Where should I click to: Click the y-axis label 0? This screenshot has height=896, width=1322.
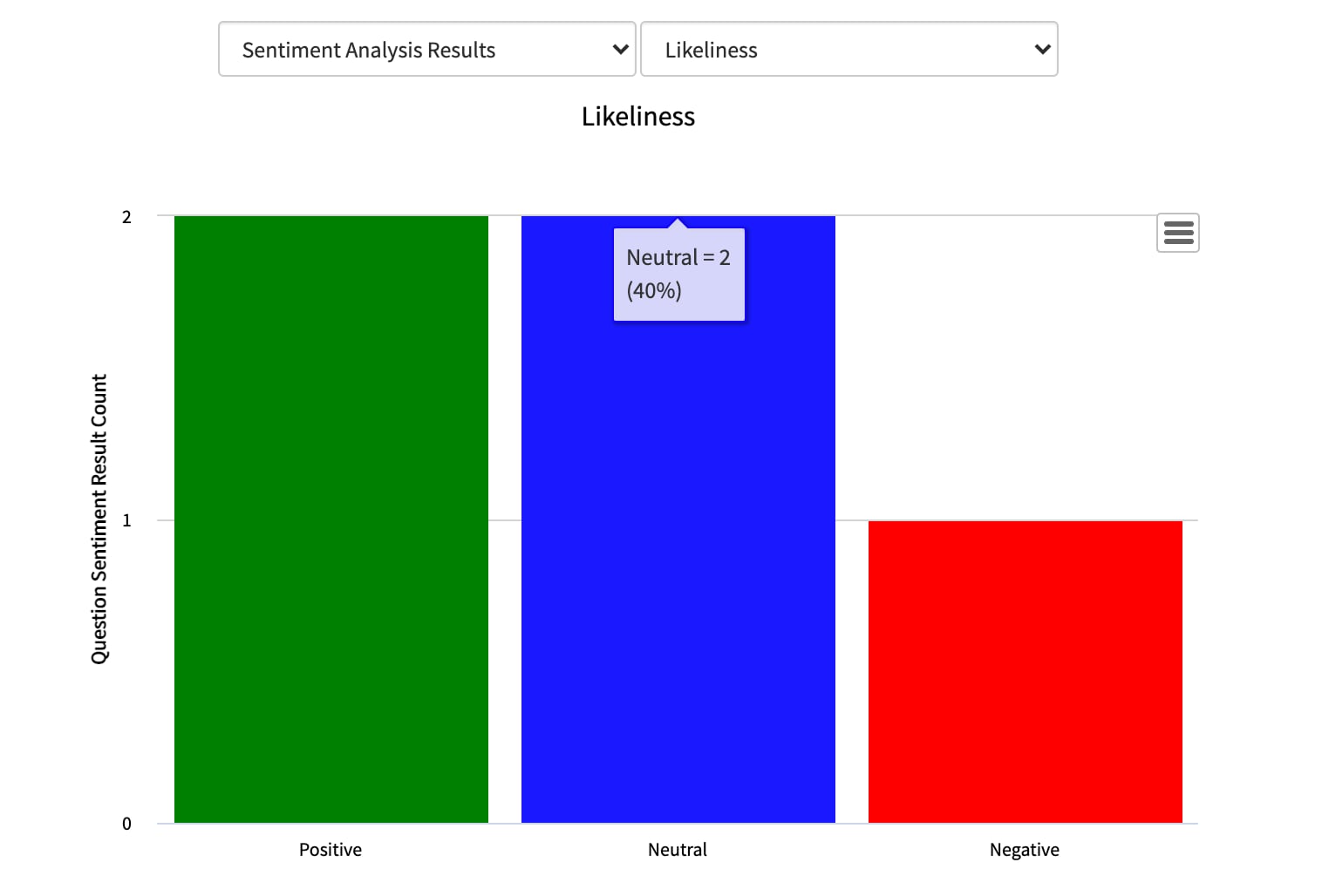pos(127,824)
